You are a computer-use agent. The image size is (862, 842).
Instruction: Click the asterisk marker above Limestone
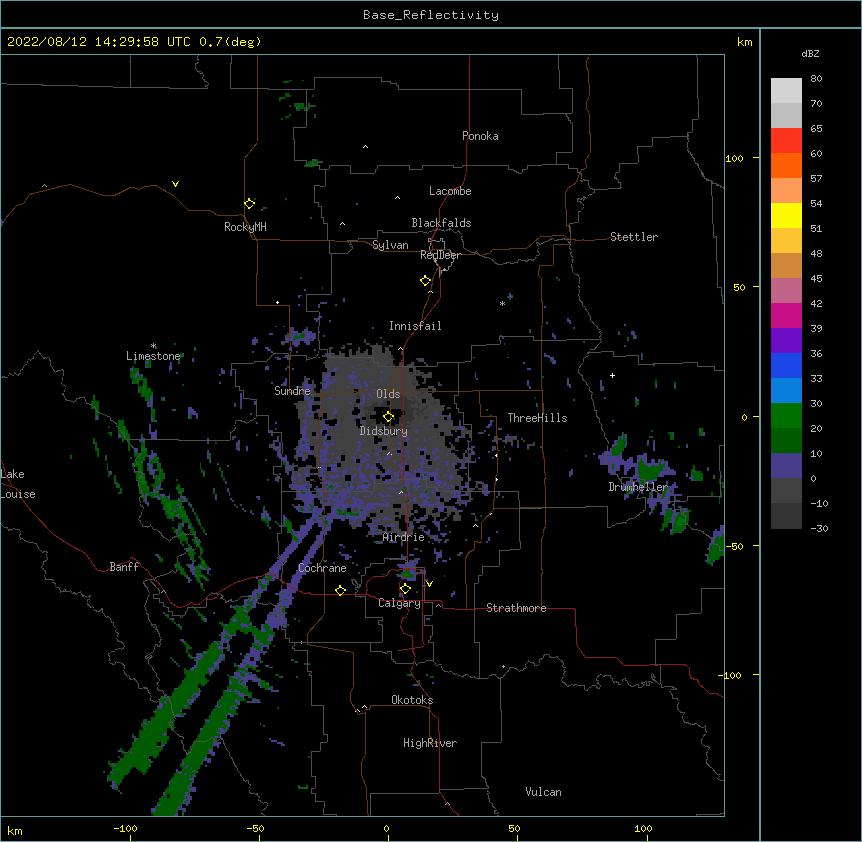[x=153, y=346]
